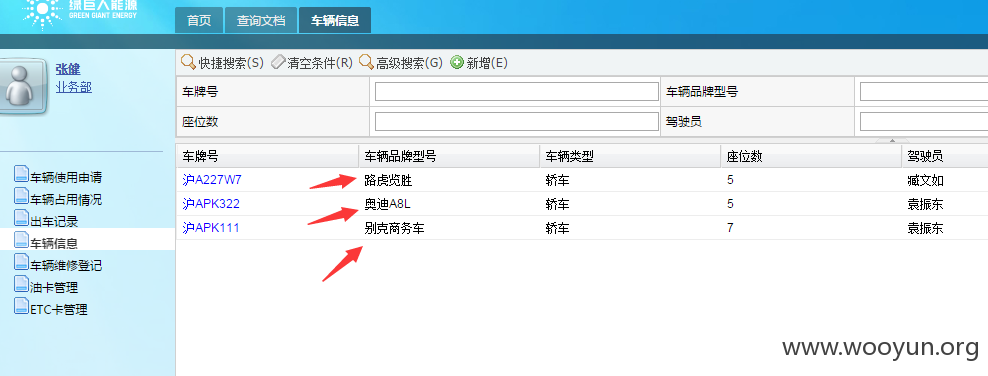This screenshot has height=376, width=988.
Task: Click the document icon beside 出车记录
Action: coord(21,219)
